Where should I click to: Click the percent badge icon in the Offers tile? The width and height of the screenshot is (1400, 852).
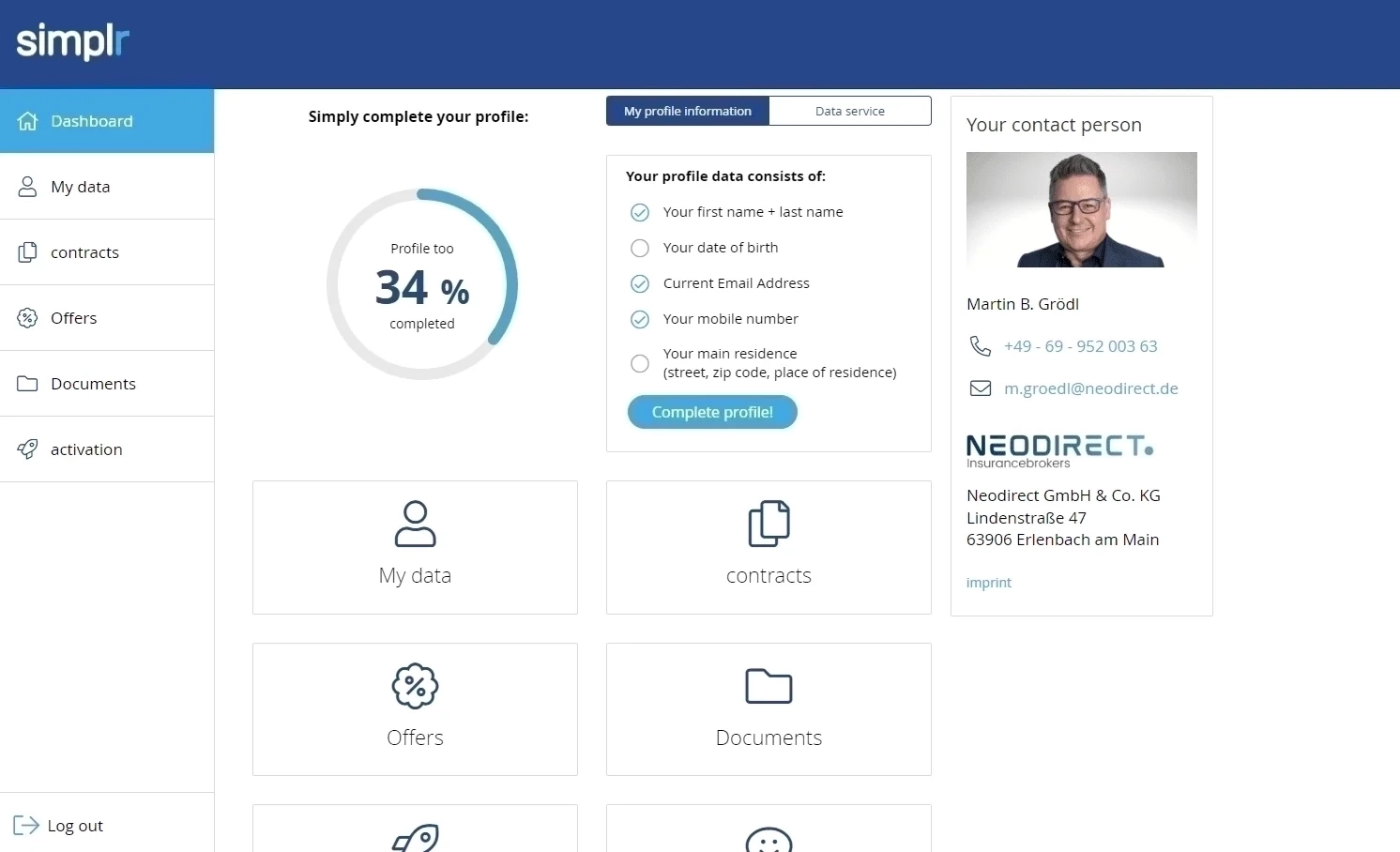point(415,686)
